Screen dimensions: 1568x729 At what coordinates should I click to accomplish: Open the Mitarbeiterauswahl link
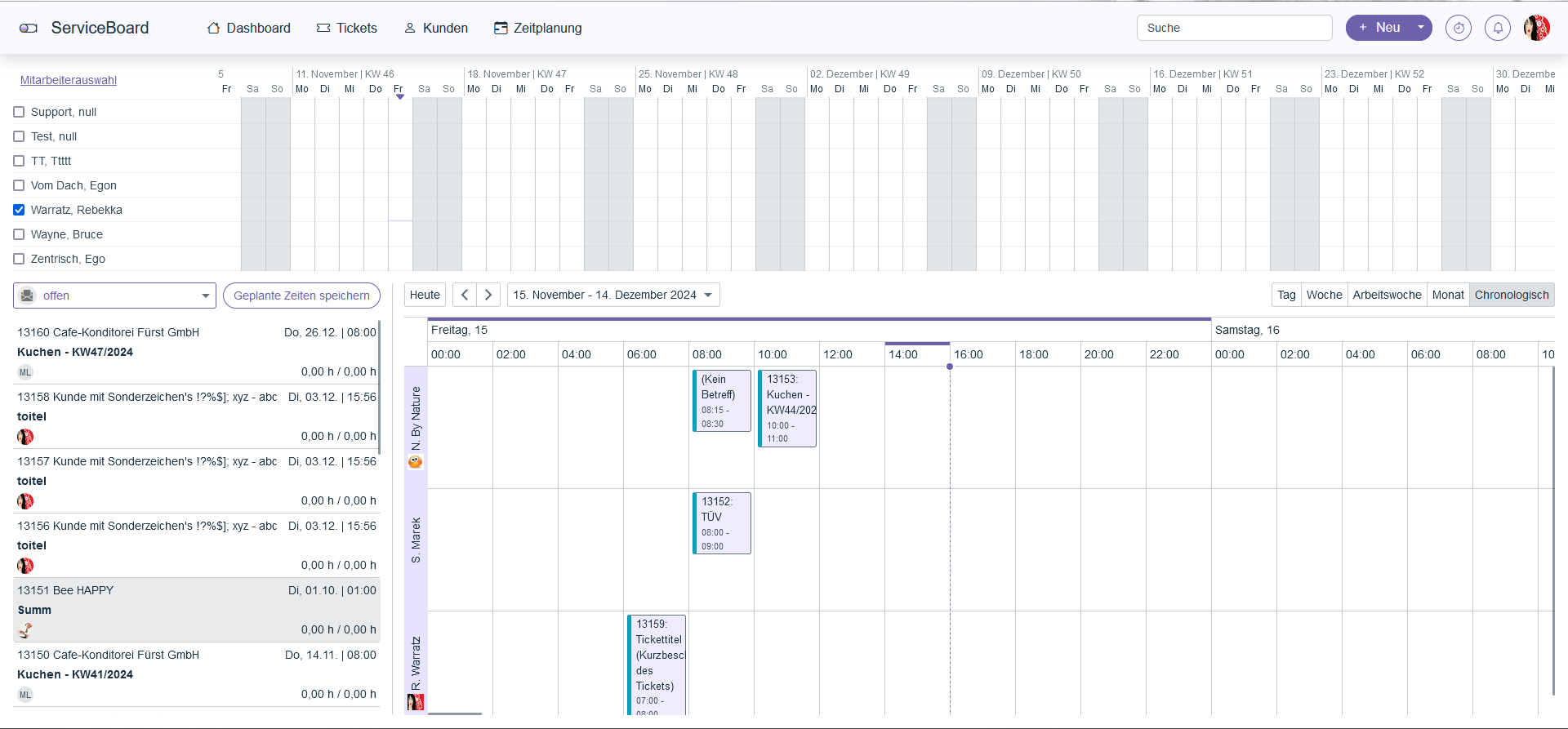69,80
